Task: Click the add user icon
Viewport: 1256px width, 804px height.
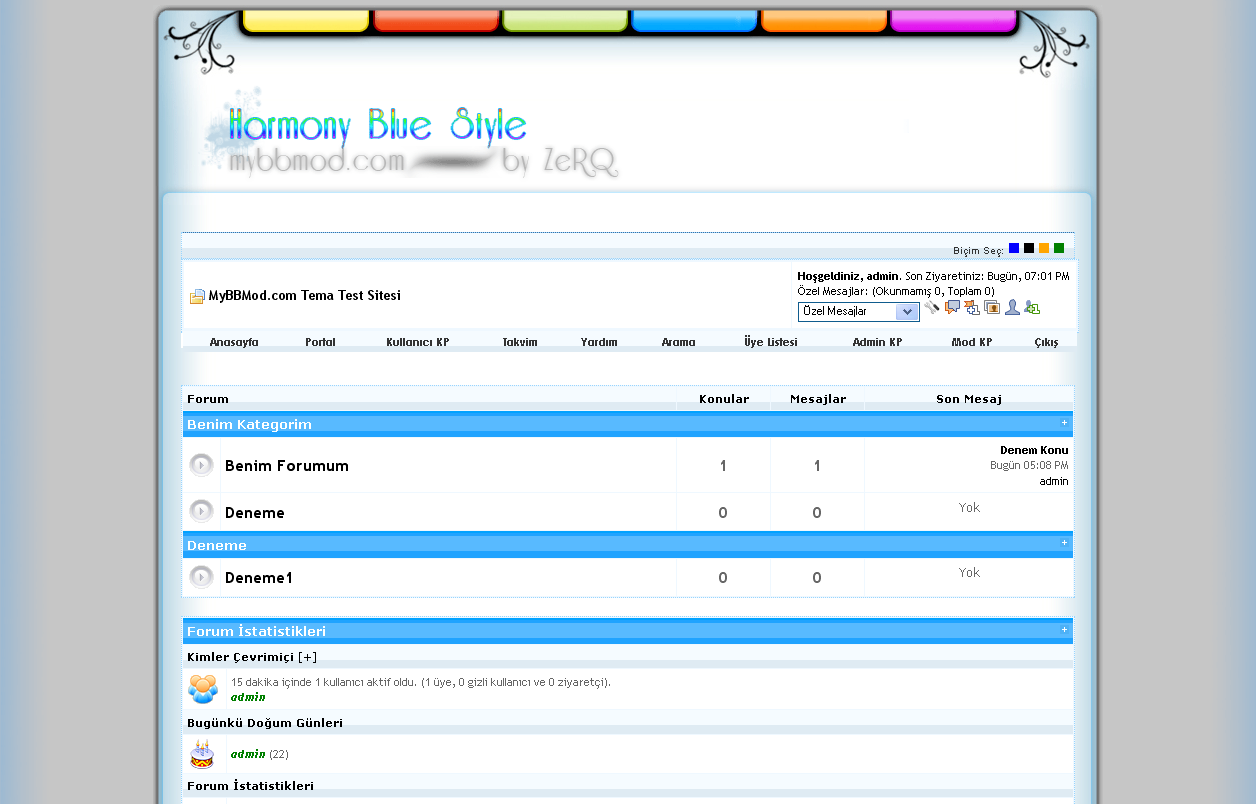Action: coord(1032,308)
